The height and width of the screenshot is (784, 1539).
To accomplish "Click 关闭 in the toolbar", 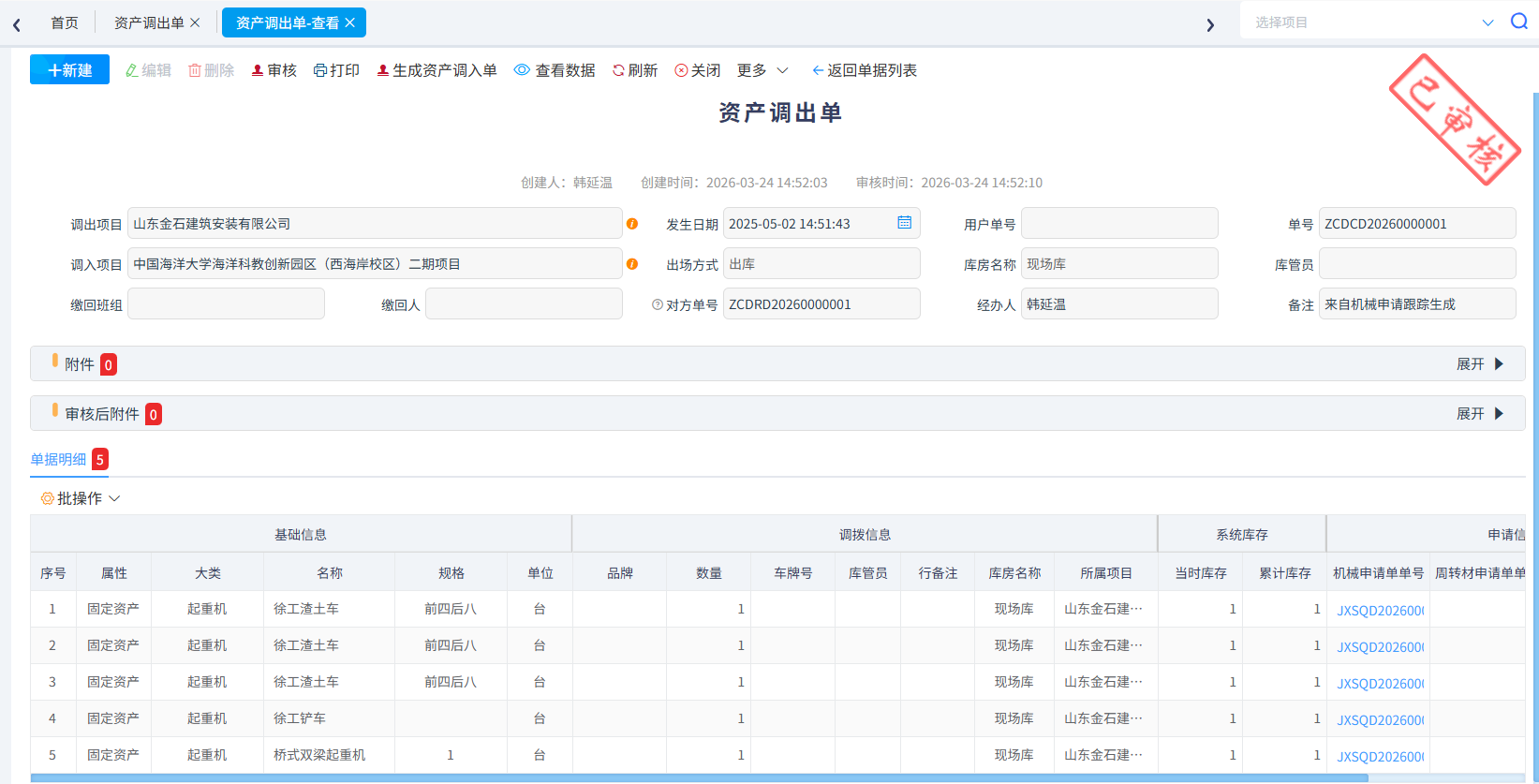I will click(698, 70).
